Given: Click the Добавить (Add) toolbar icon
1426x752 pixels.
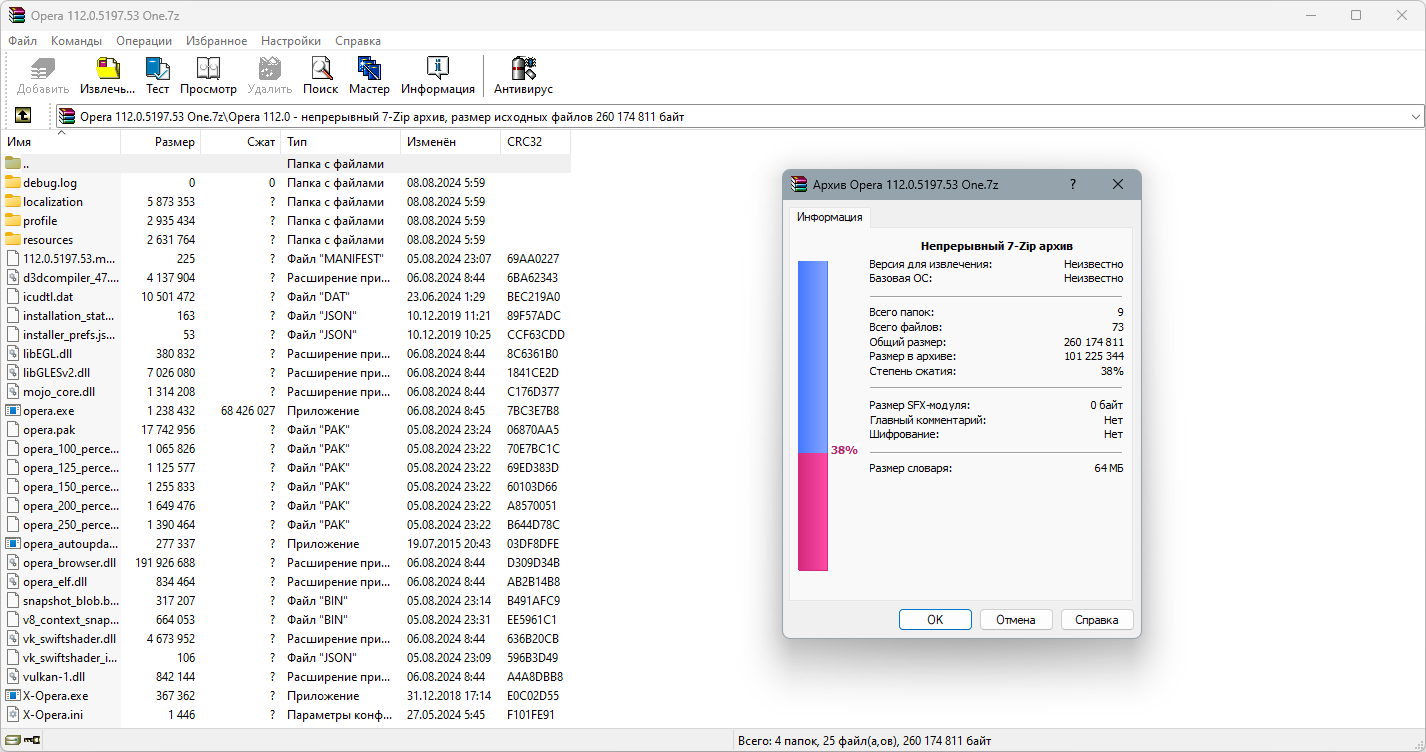Looking at the screenshot, I should pyautogui.click(x=43, y=69).
